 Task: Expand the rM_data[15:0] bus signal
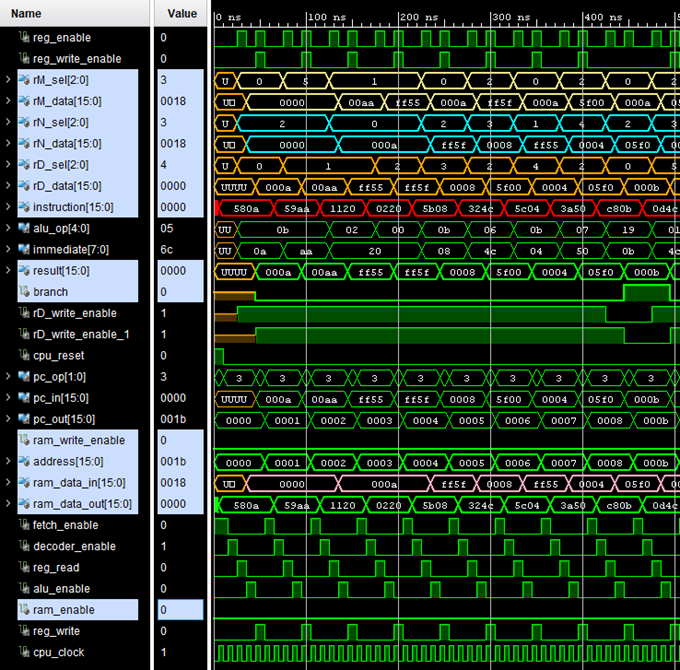click(8, 101)
